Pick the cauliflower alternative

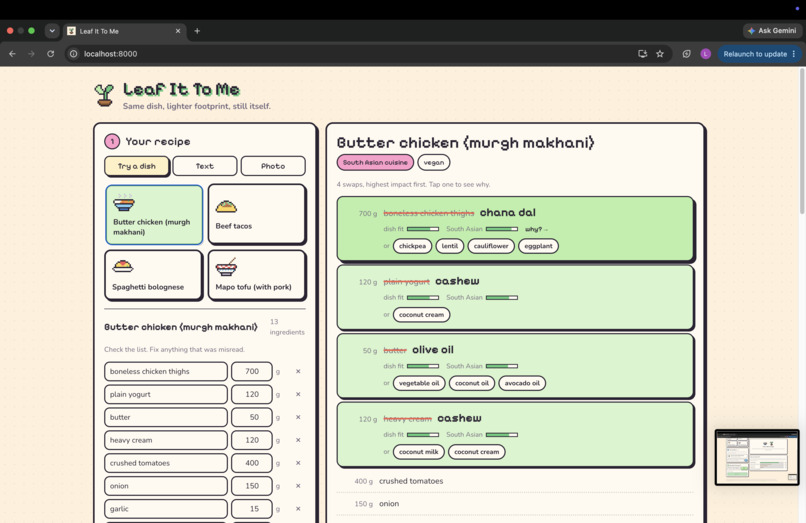click(x=491, y=246)
